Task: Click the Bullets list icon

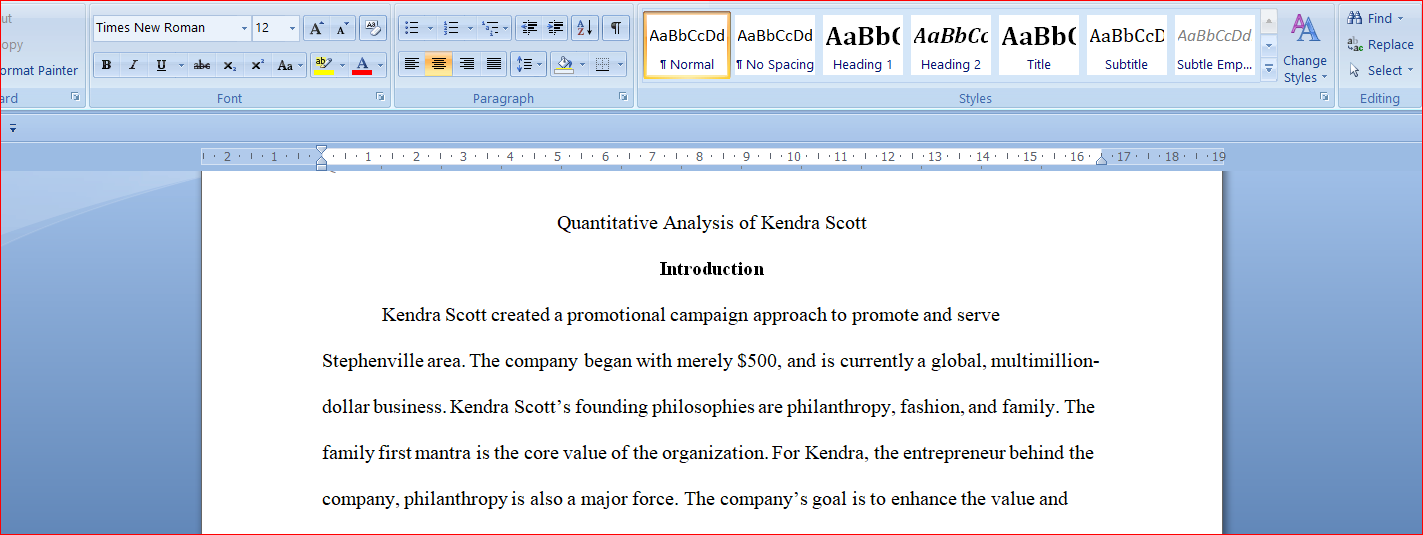Action: click(x=411, y=28)
